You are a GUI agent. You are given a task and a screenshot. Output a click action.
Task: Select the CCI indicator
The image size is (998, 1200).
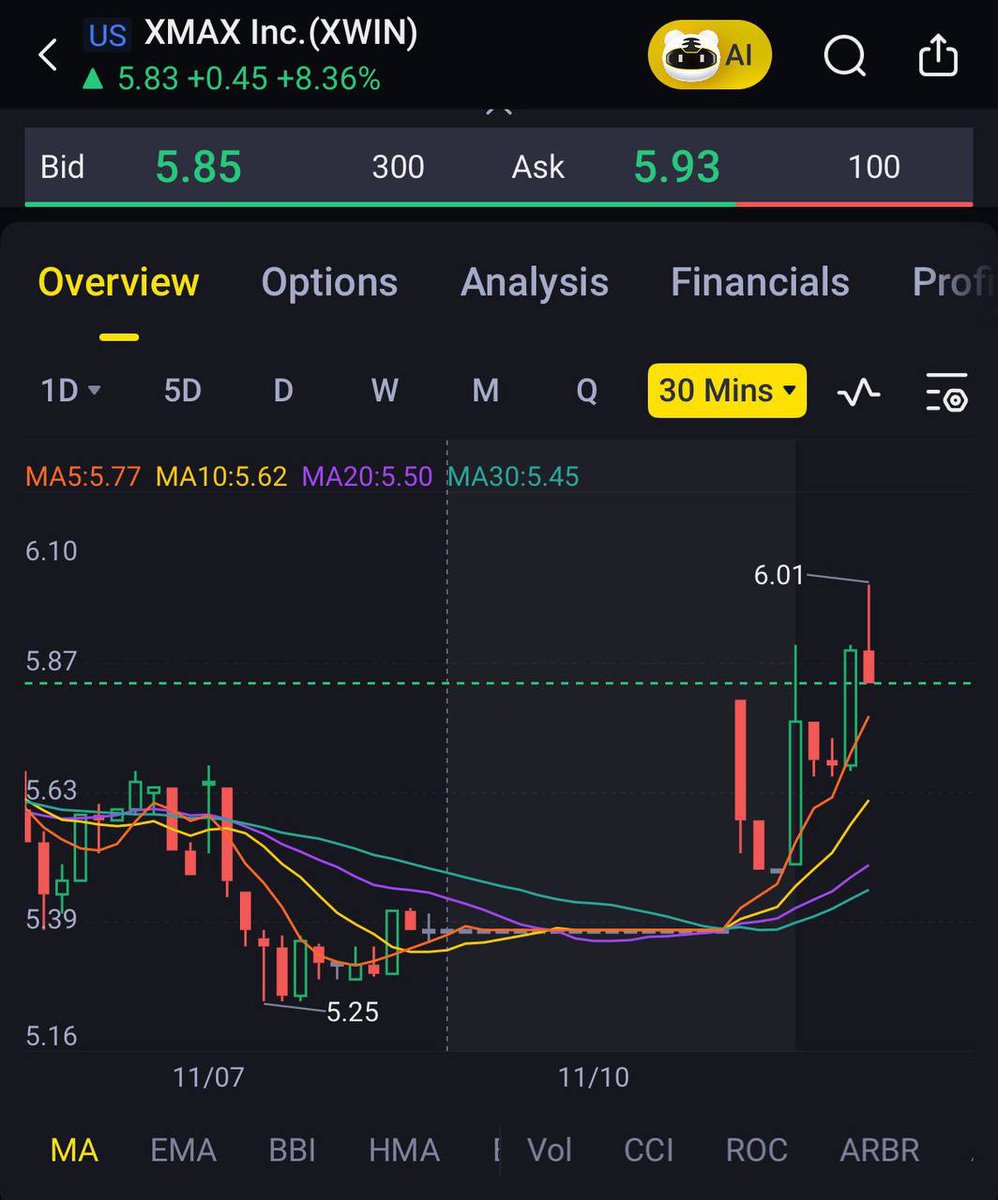coord(647,1151)
